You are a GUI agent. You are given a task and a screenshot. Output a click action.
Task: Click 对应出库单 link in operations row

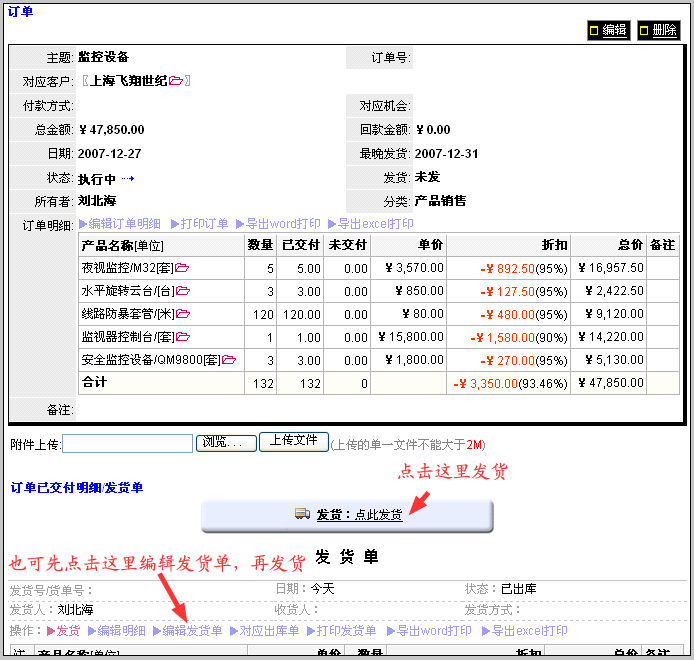tap(264, 631)
